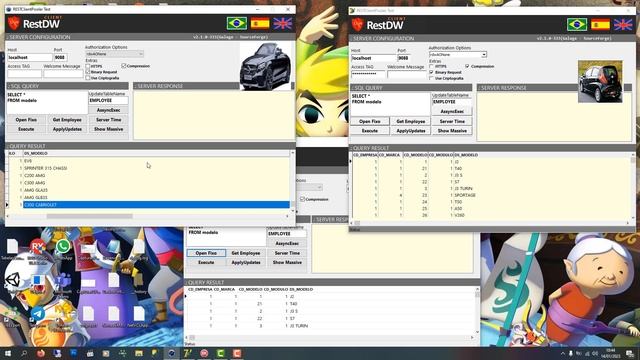This screenshot has height=360, width=640.
Task: Click Execute in left window
Action: click(x=26, y=129)
